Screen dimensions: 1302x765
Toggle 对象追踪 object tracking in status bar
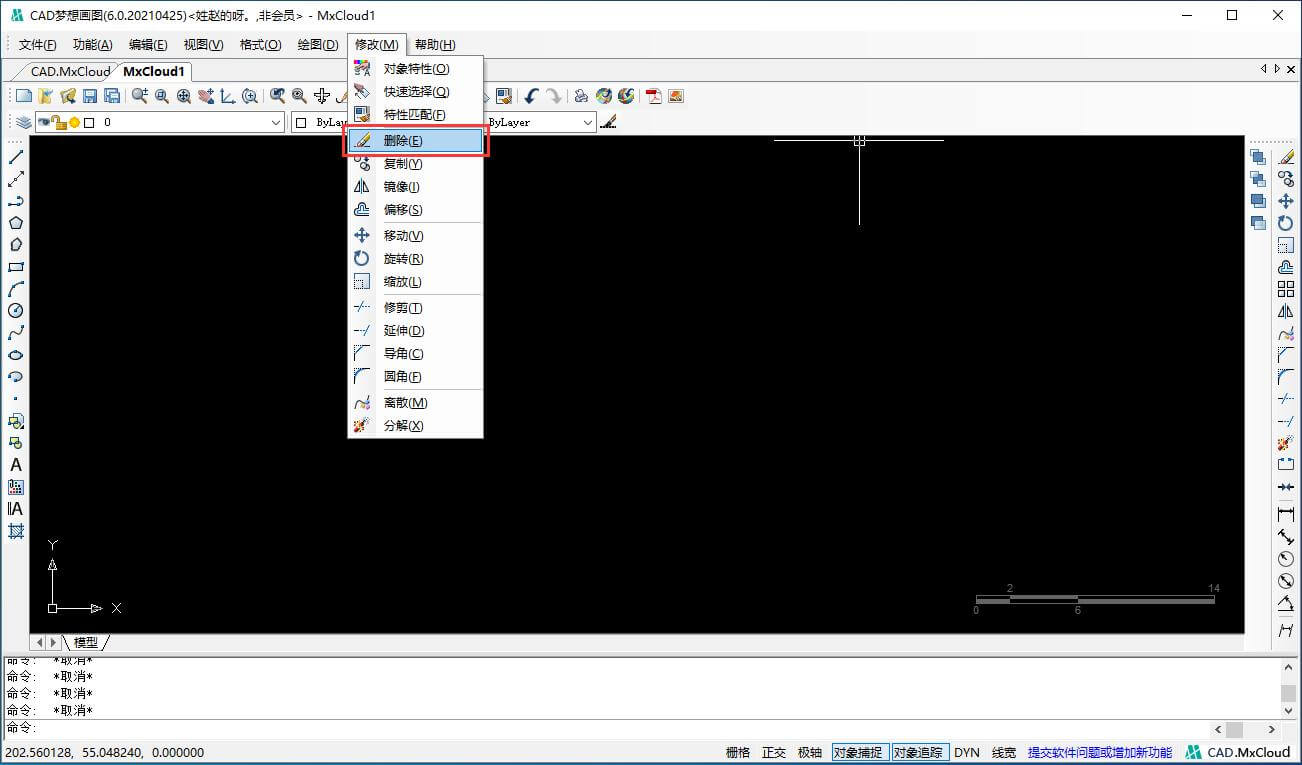point(920,753)
